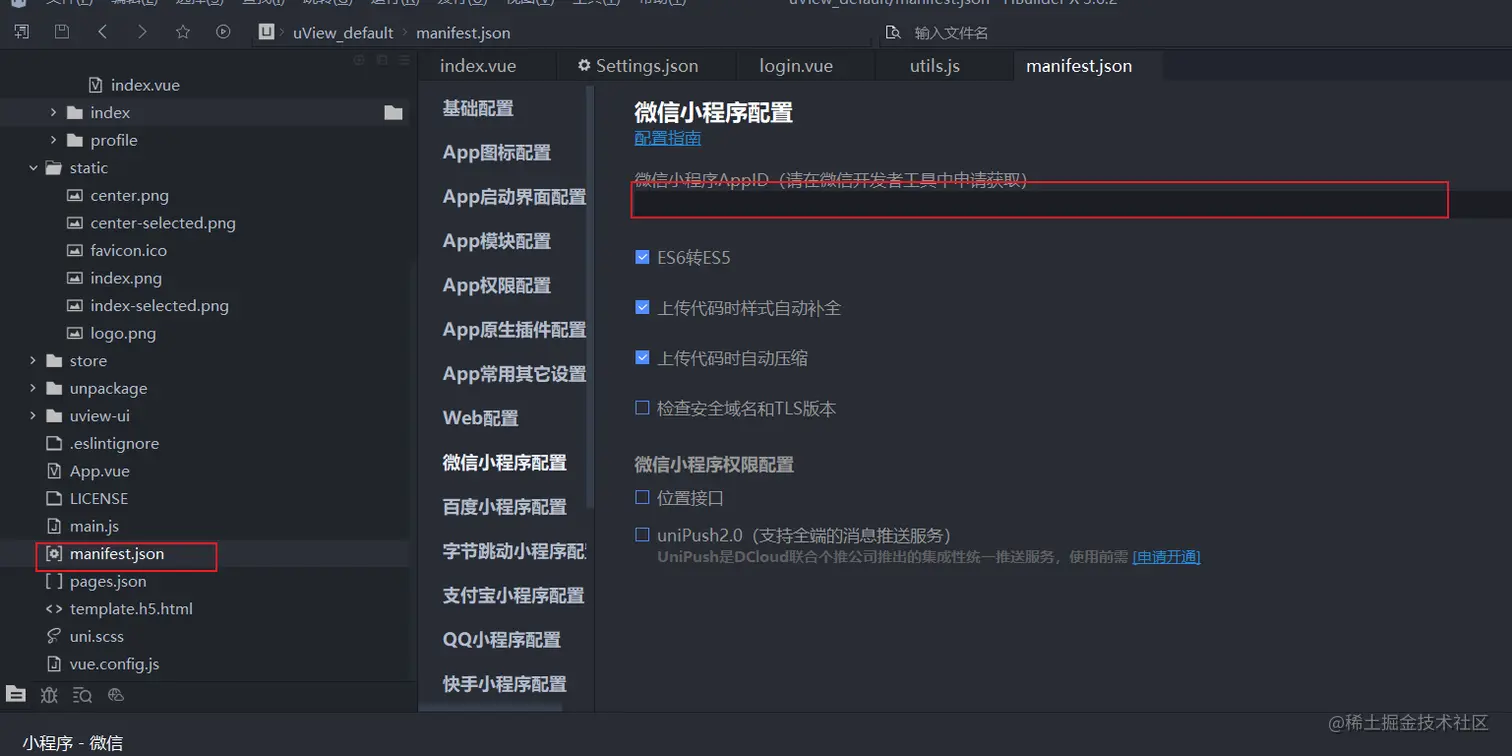This screenshot has height=756, width=1512.
Task: Click the gear icon beside manifest.json in tree
Action: point(54,554)
